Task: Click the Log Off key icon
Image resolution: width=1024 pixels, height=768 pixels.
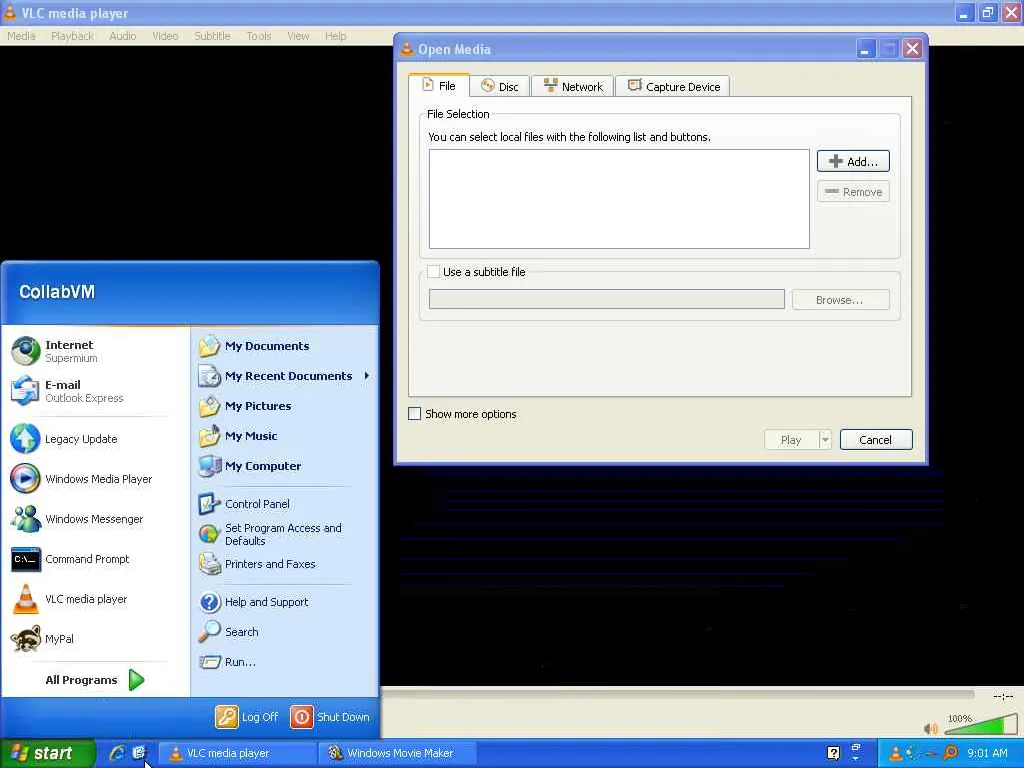Action: coord(227,716)
